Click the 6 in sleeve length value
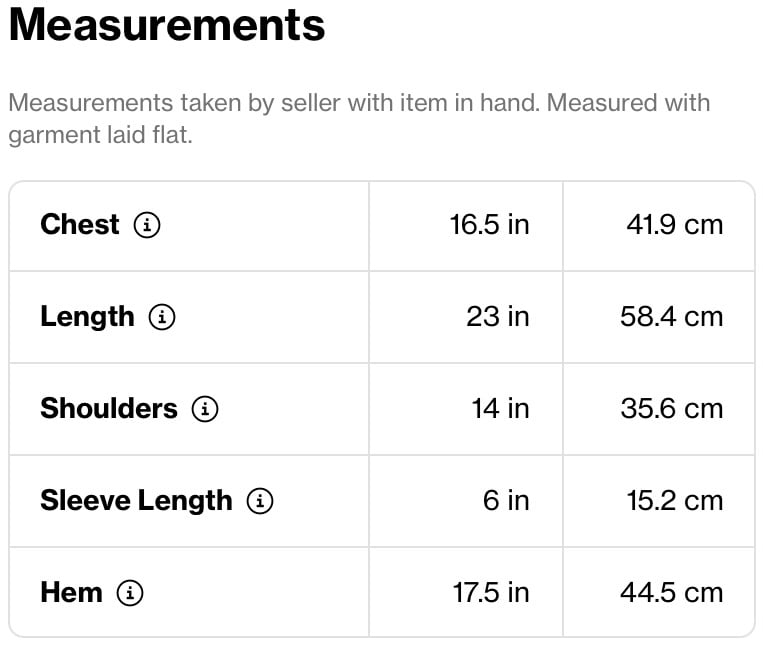 (x=506, y=501)
